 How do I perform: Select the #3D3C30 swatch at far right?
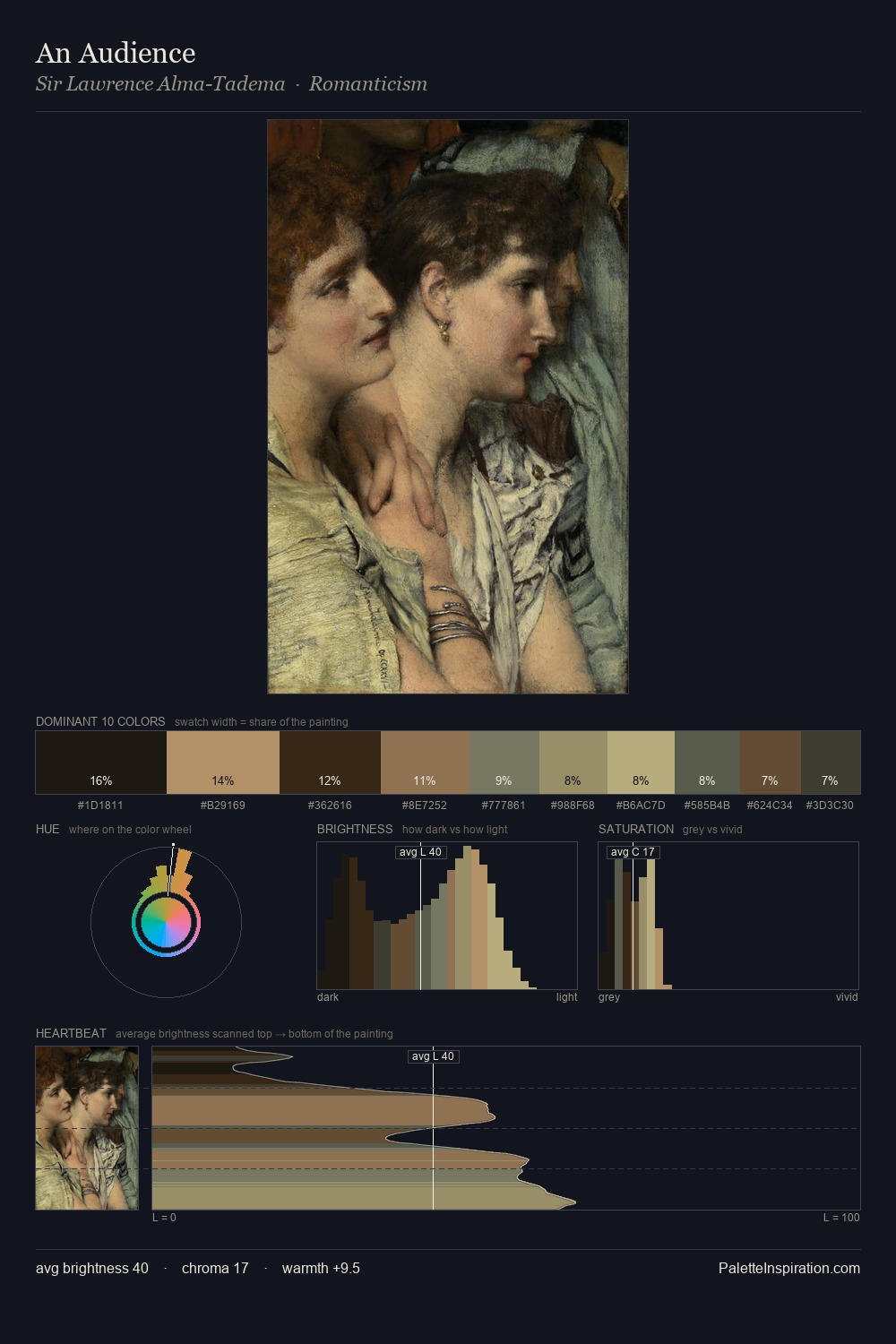[831, 762]
